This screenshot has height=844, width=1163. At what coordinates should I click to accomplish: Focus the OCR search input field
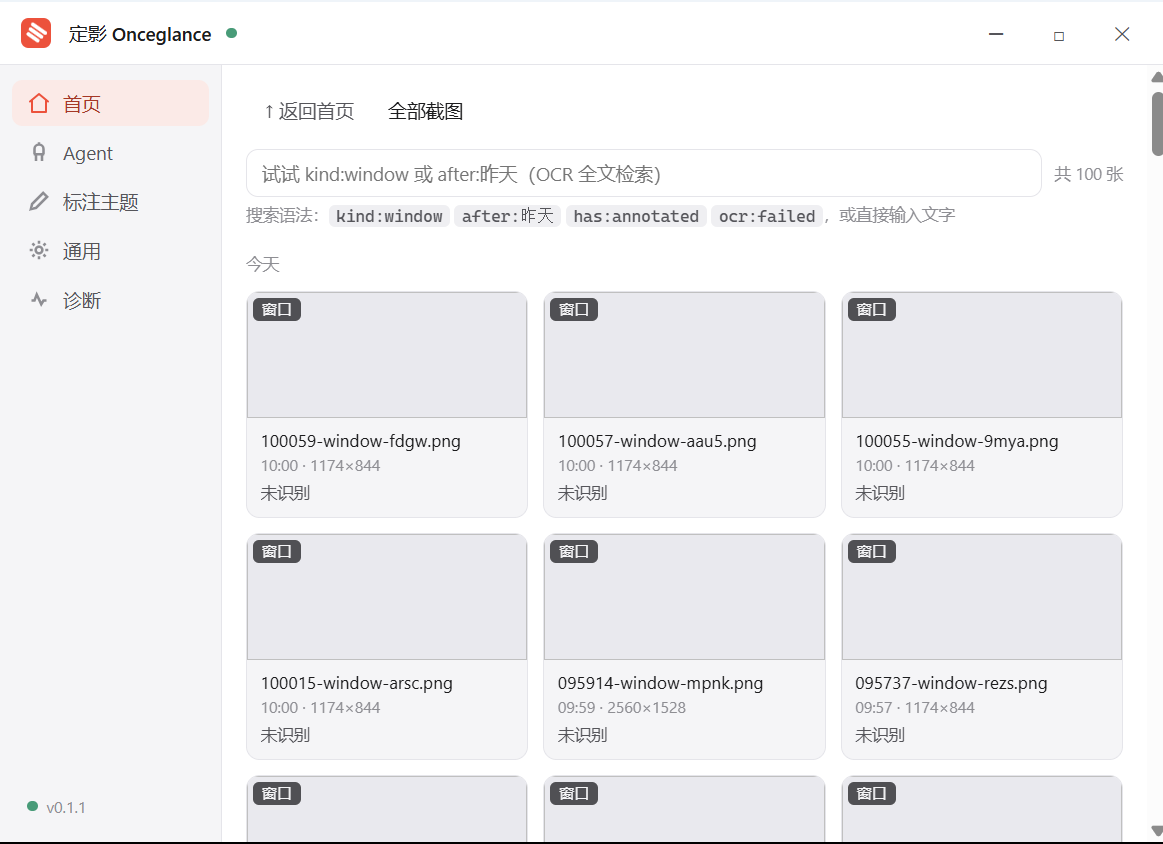point(644,174)
